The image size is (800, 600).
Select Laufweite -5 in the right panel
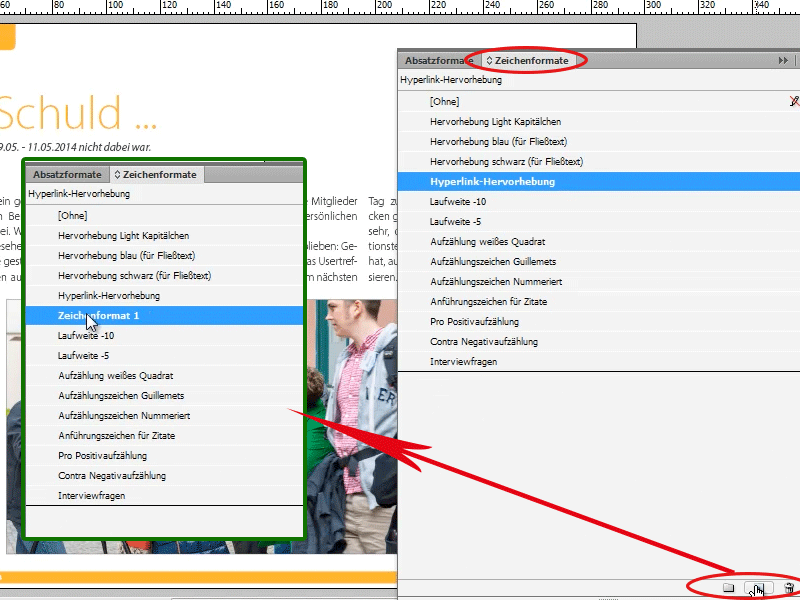[598, 221]
